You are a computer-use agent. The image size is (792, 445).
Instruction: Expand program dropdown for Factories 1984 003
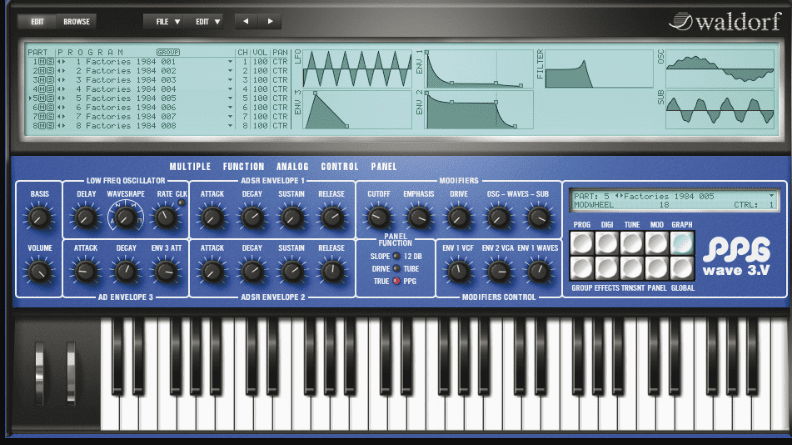229,79
